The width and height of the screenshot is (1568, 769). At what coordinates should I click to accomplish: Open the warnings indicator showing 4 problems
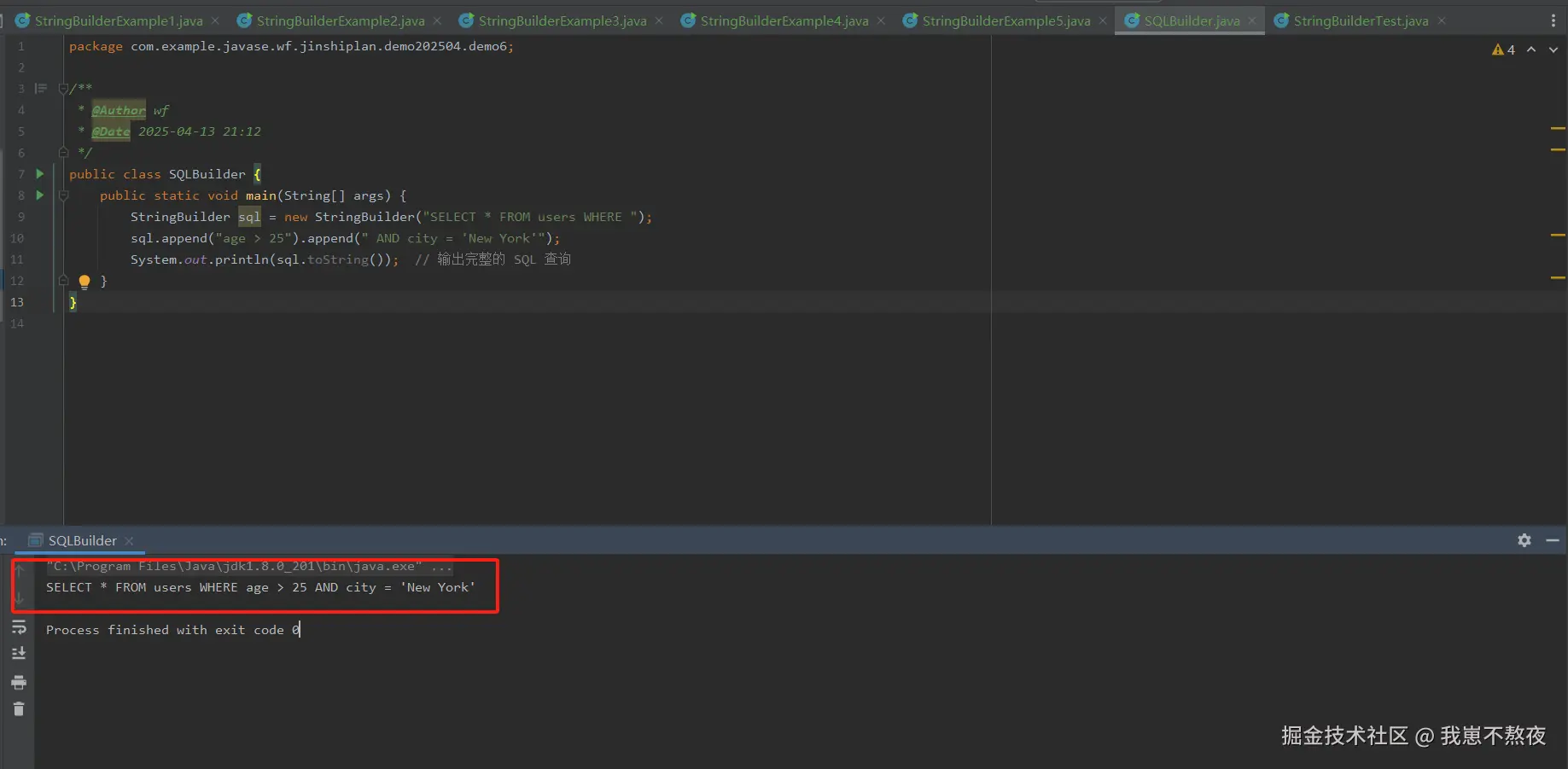pos(1503,50)
